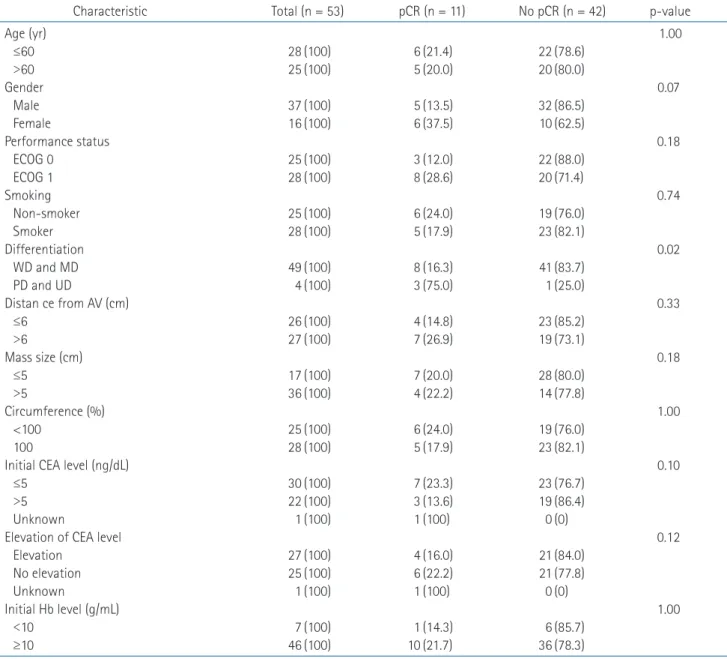Click the '28 (80.0)' No pCR value
This screenshot has width=727, height=659.
[x=561, y=375]
